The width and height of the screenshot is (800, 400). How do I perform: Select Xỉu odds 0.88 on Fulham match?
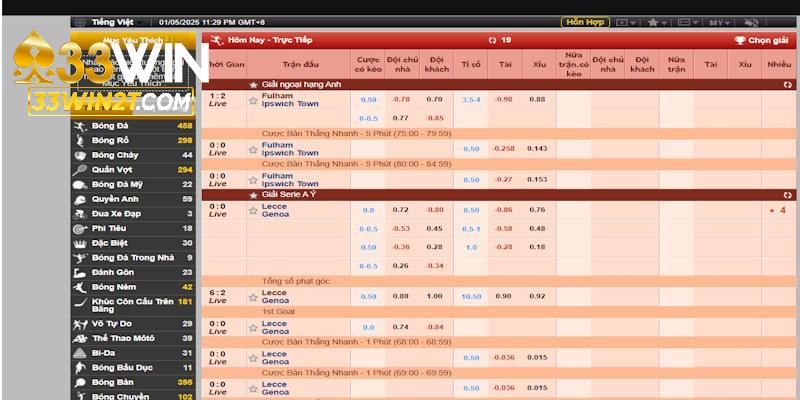(x=537, y=99)
